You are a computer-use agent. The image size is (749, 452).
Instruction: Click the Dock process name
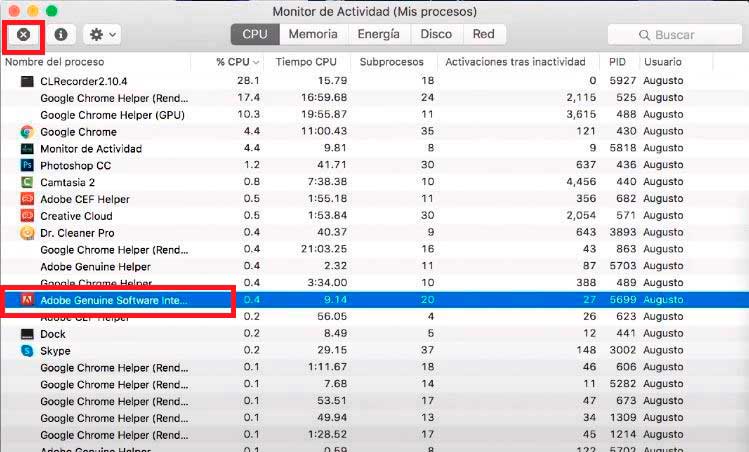point(53,334)
